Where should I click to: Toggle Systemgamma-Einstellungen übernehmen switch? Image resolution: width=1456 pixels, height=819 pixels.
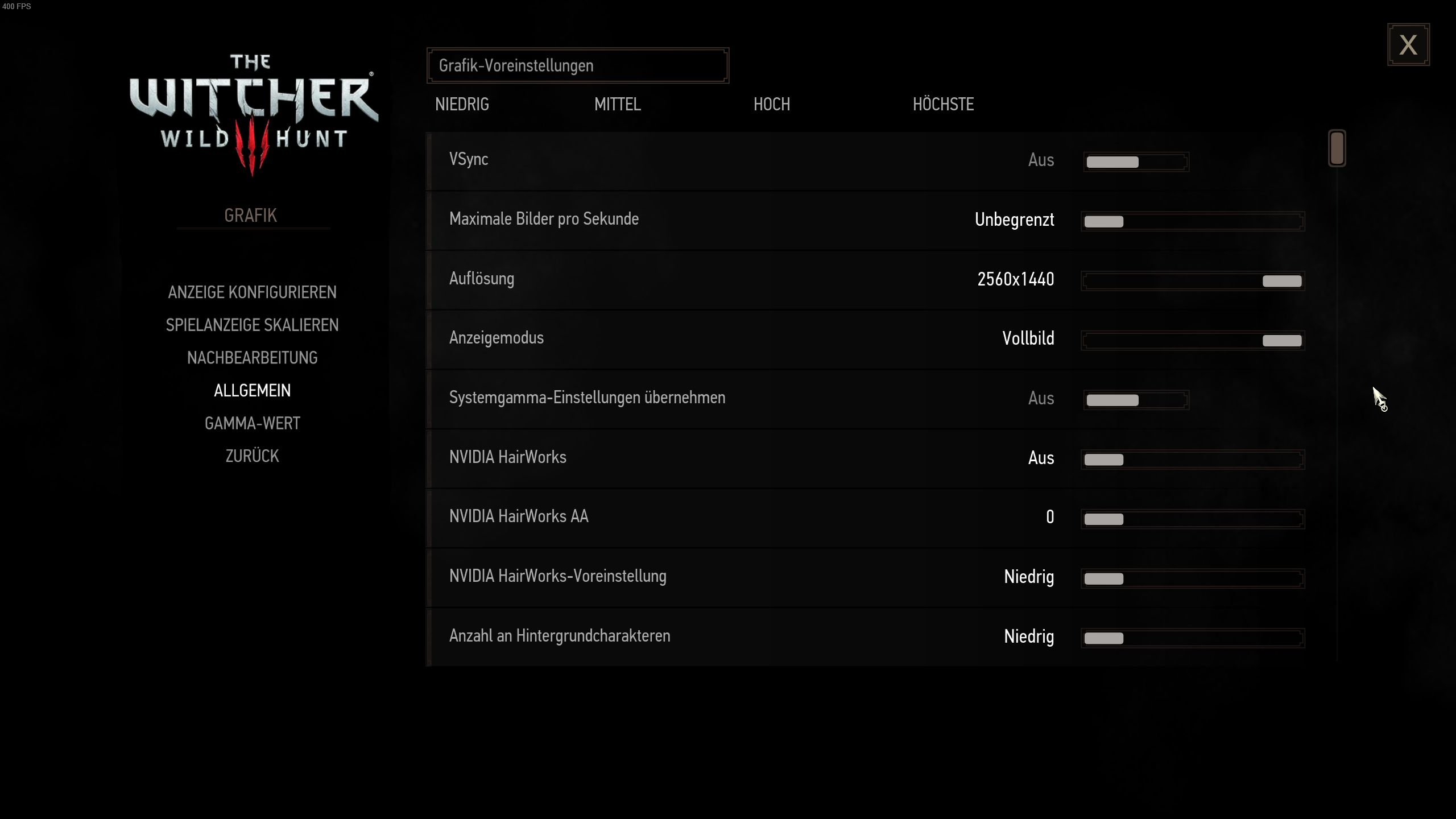tap(1135, 400)
